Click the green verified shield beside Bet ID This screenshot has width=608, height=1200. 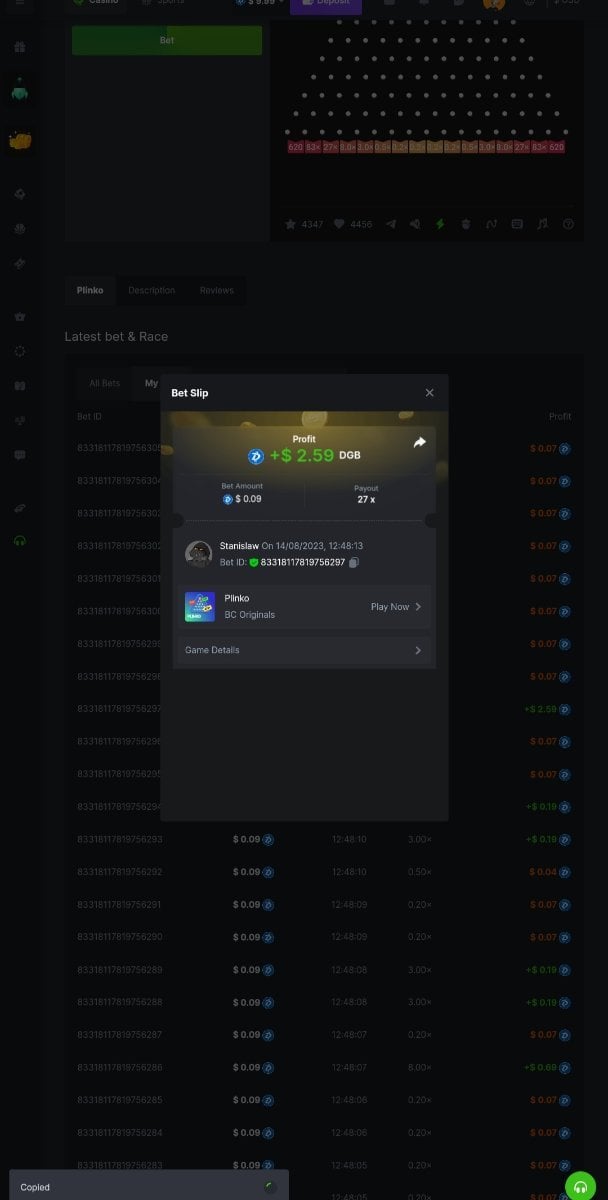point(254,563)
